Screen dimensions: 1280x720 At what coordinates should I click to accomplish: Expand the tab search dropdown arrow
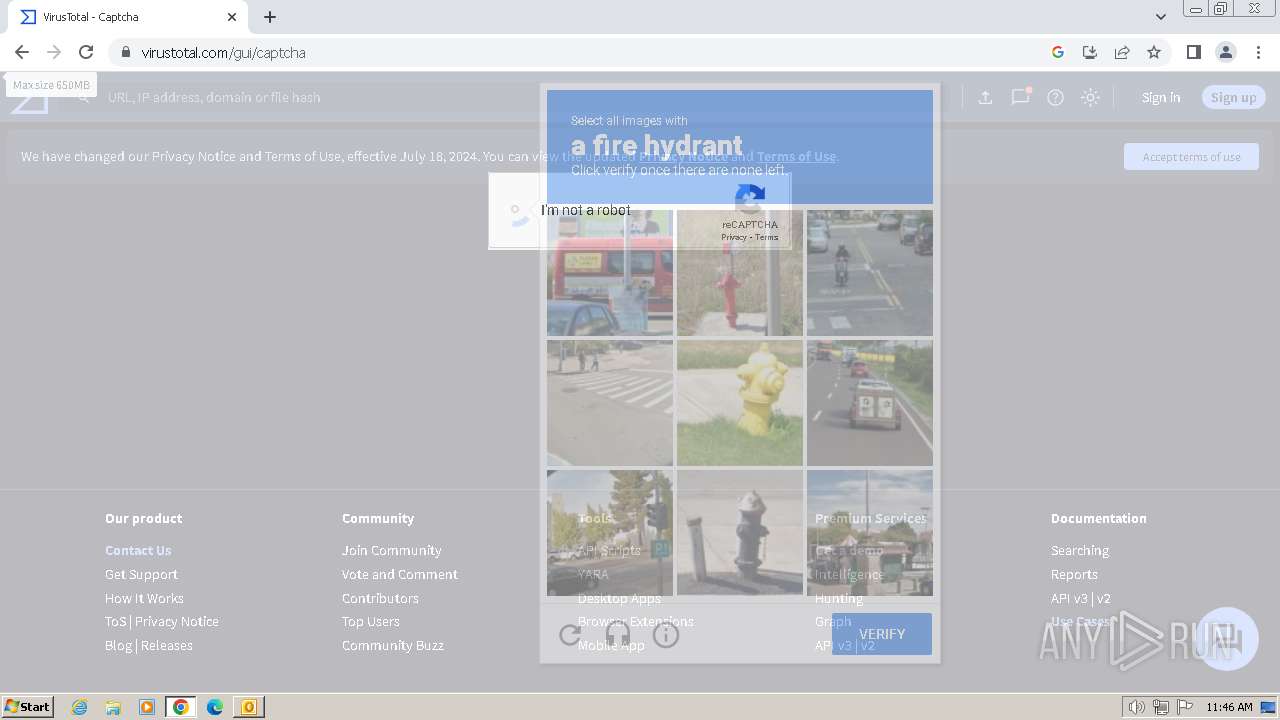click(x=1160, y=17)
